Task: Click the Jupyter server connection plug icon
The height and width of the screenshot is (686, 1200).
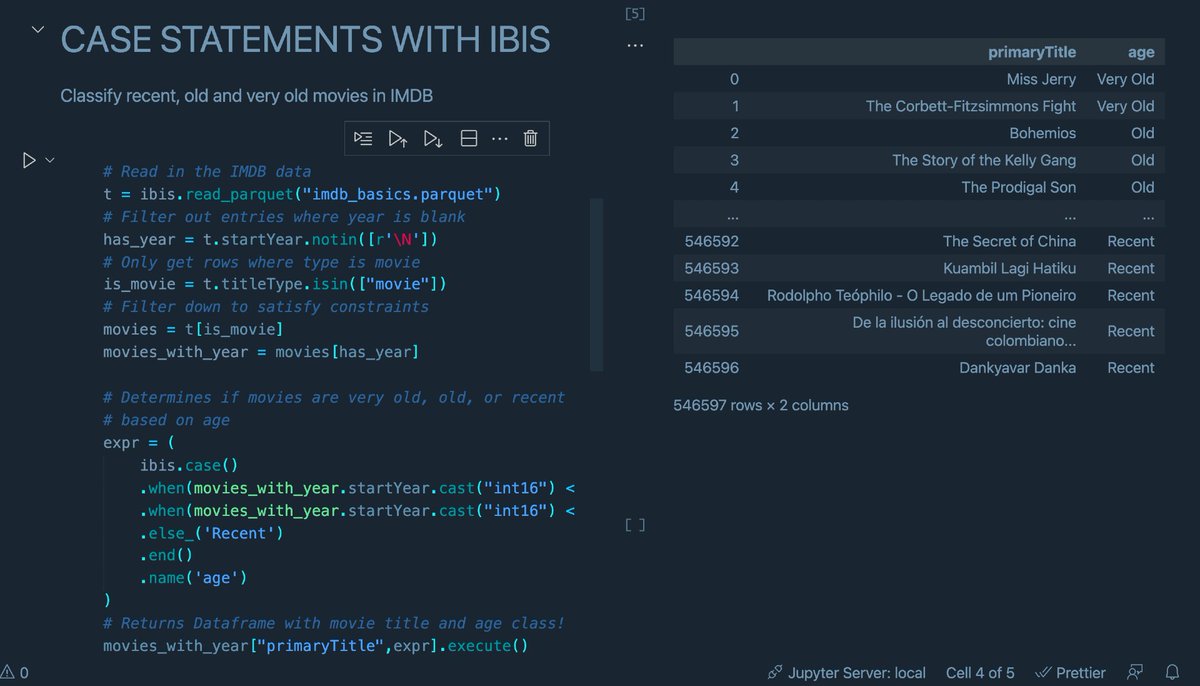Action: pyautogui.click(x=775, y=672)
